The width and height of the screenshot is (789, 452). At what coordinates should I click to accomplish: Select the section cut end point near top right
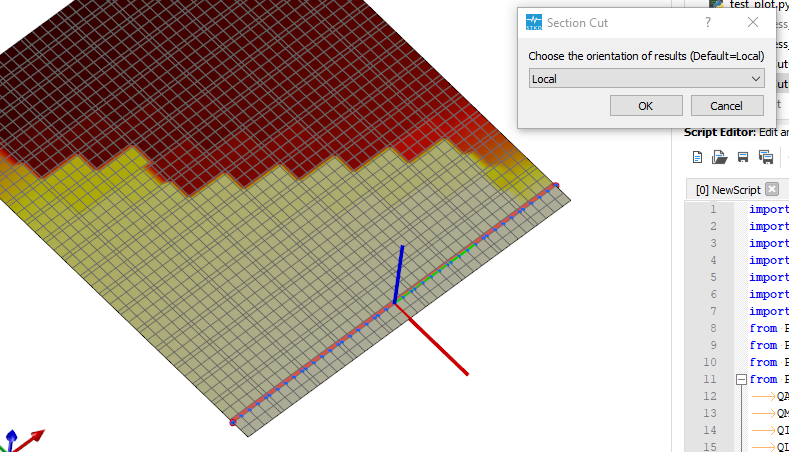(556, 185)
